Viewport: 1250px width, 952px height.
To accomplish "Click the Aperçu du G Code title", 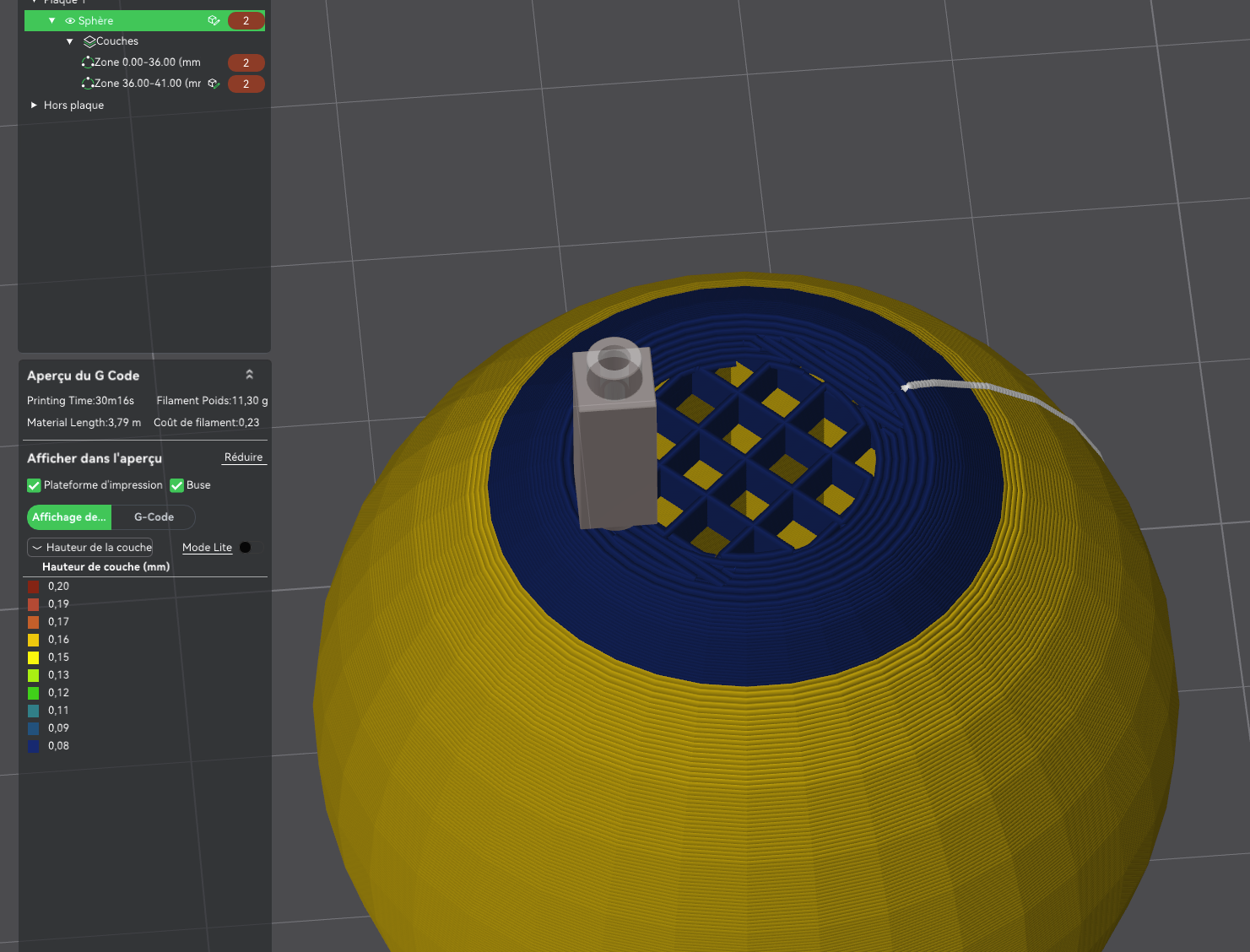I will 83,376.
